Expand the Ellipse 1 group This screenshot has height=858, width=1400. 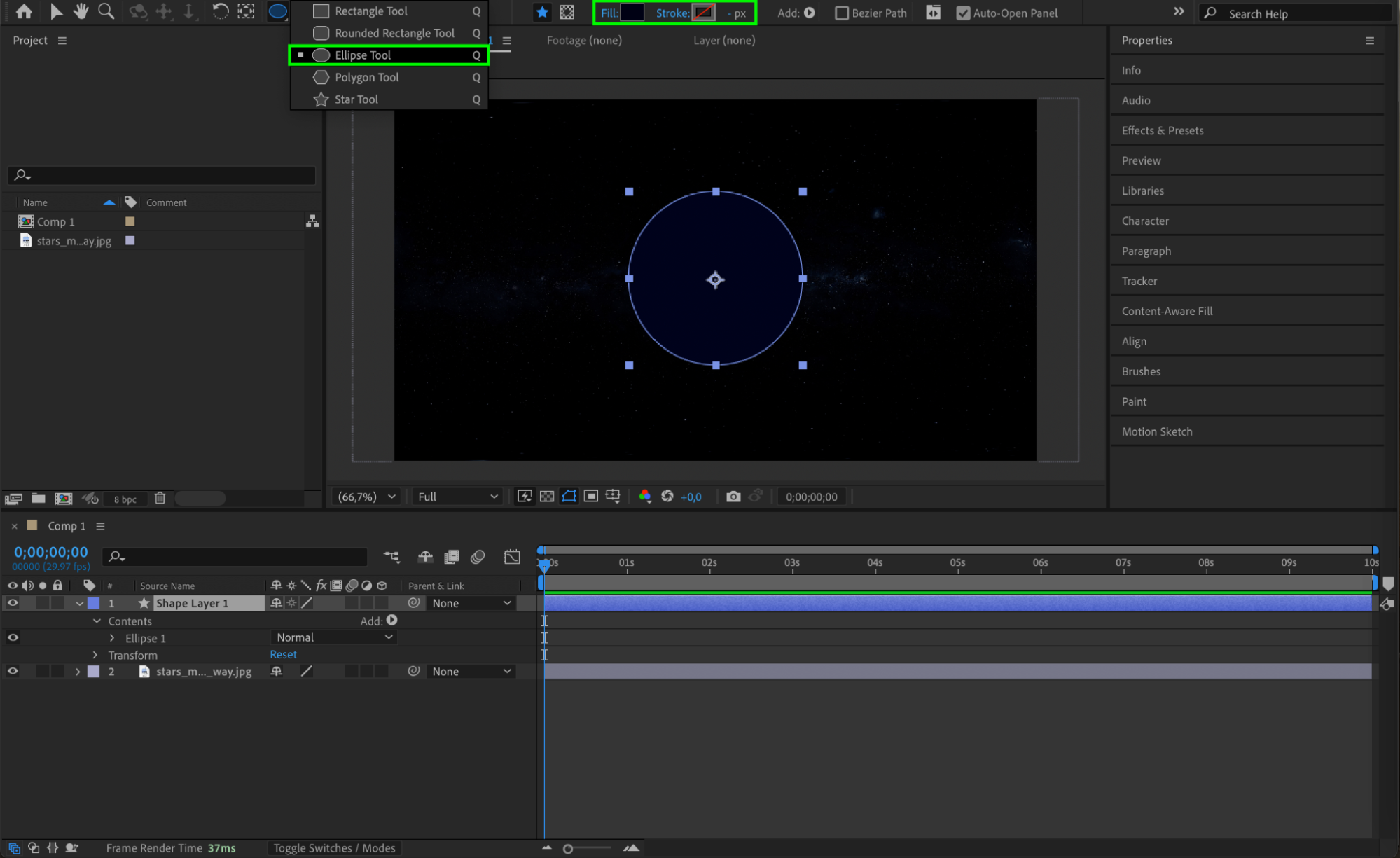[x=112, y=638]
